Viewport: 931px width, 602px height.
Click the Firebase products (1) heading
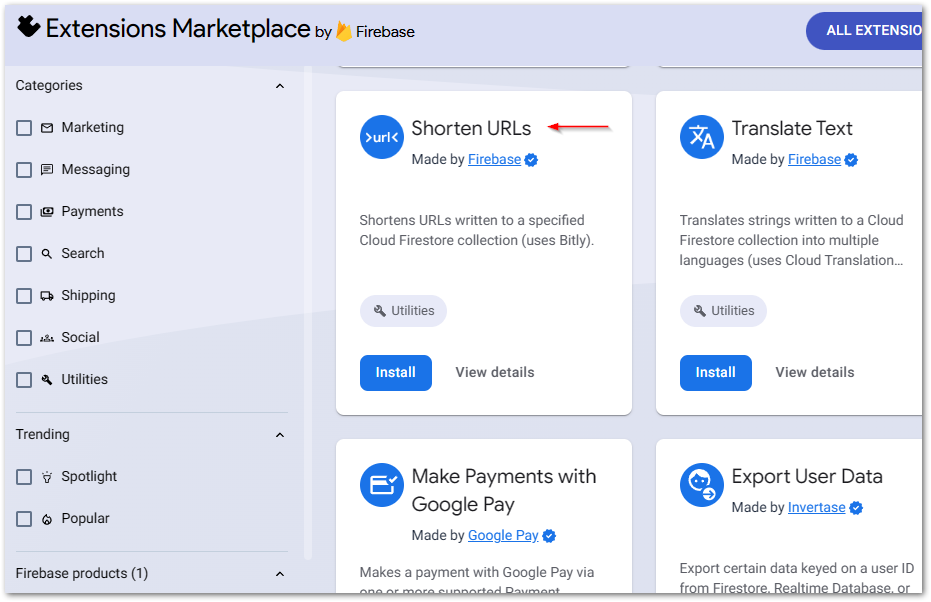coord(82,574)
